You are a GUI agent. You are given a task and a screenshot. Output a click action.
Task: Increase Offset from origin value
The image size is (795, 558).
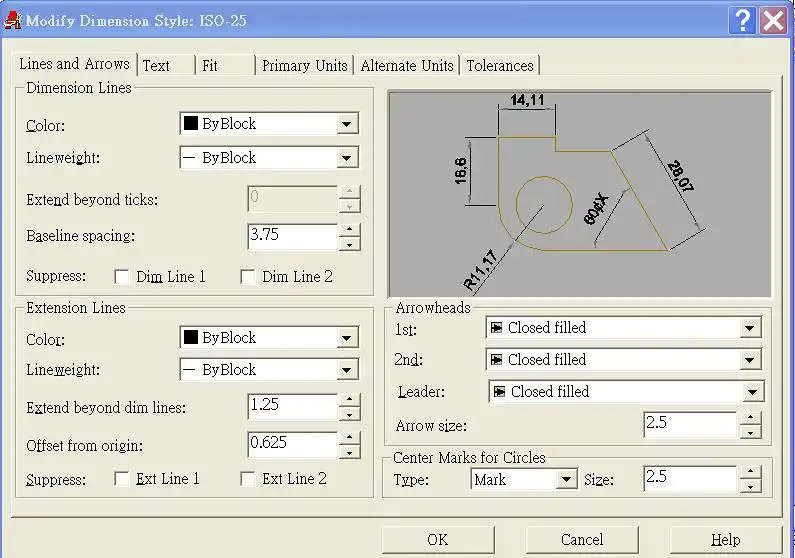click(x=349, y=438)
